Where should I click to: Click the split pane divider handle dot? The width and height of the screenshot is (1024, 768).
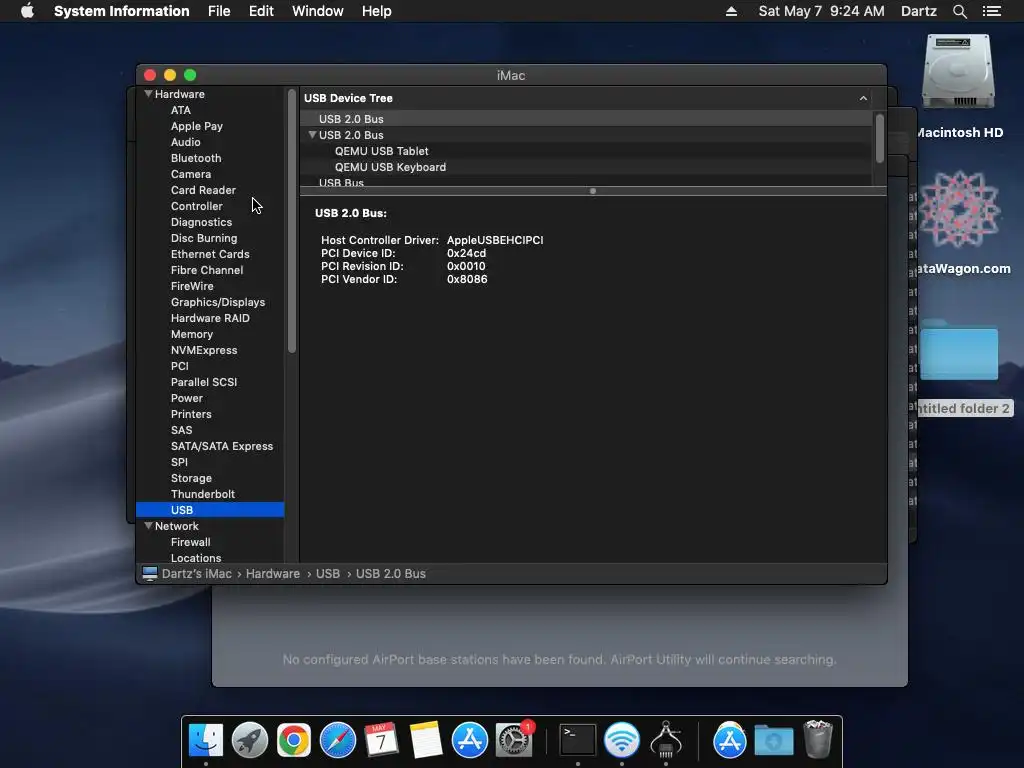[593, 191]
